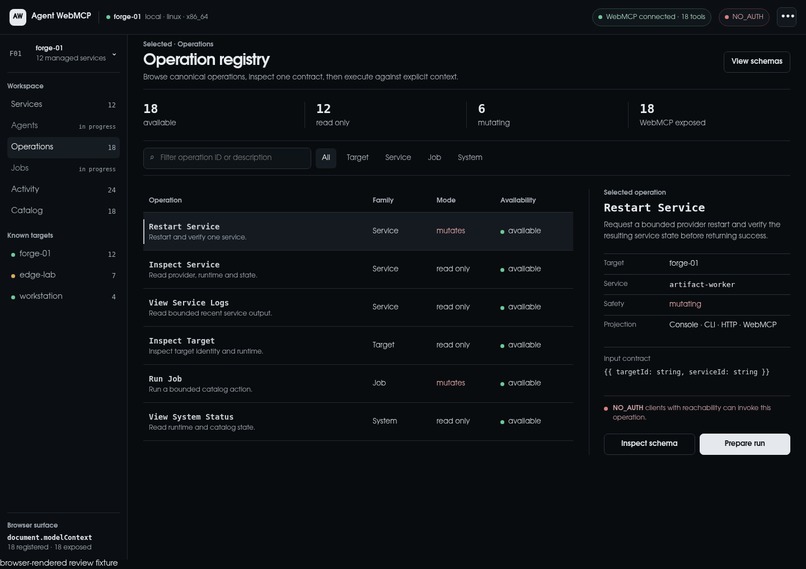The width and height of the screenshot is (806, 569).
Task: Click the NO_AUTH status badge
Action: point(744,17)
